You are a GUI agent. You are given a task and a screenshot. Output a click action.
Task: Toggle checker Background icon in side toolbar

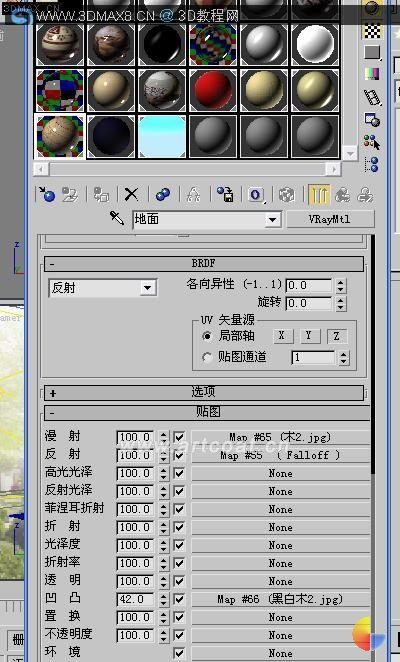[x=372, y=31]
